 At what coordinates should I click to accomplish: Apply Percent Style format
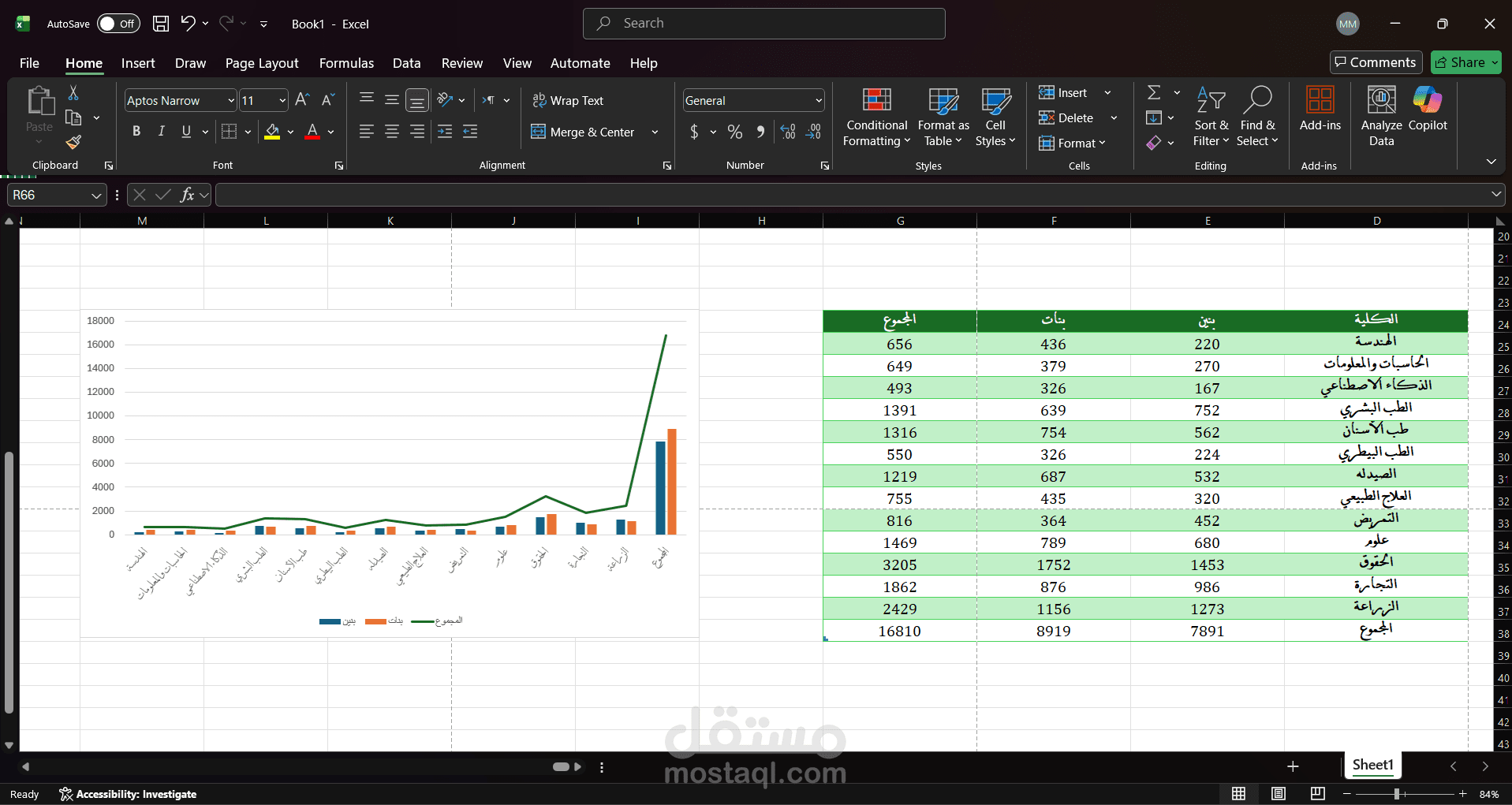pyautogui.click(x=735, y=132)
